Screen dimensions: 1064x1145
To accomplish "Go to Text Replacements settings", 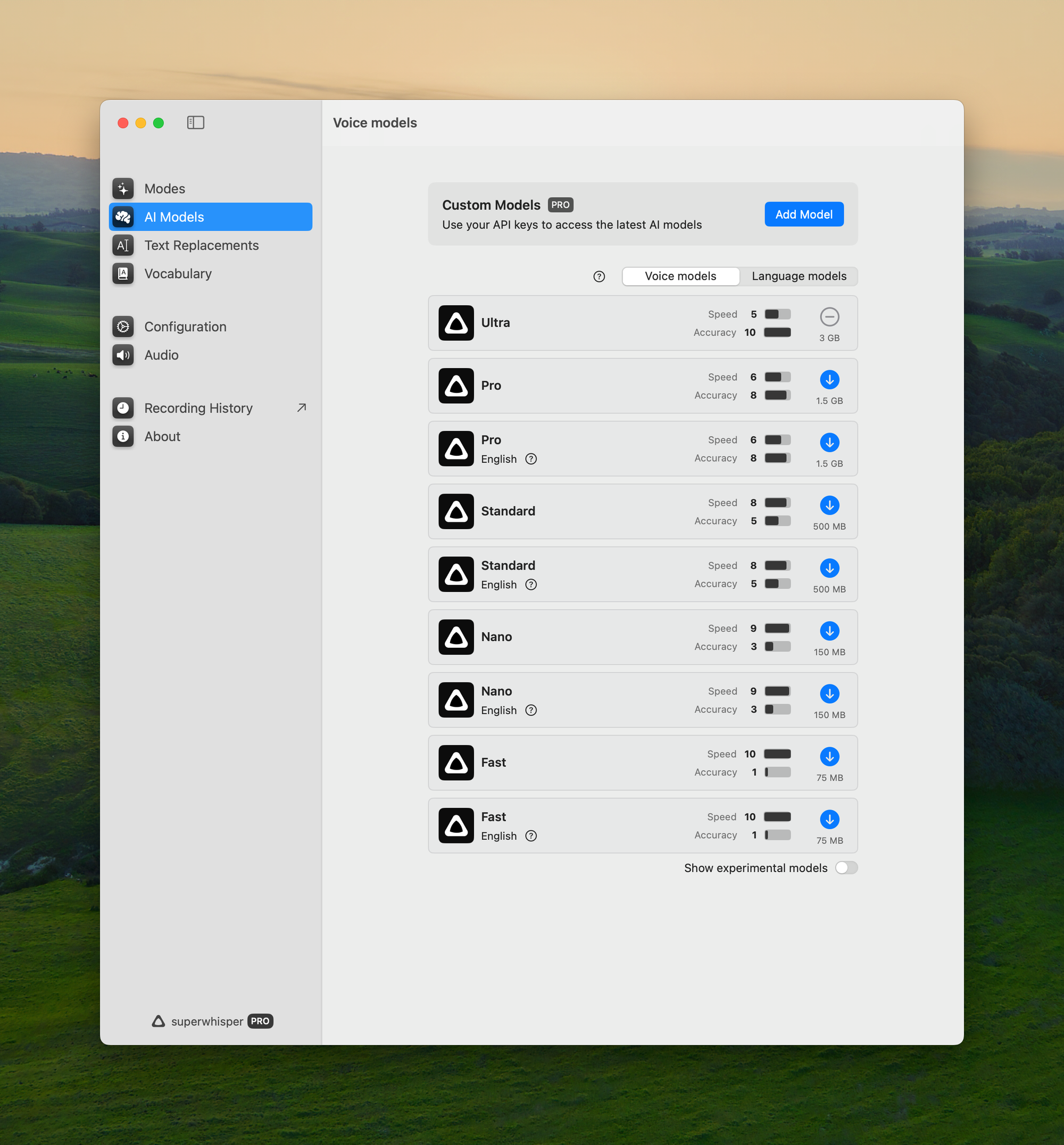I will (x=201, y=245).
